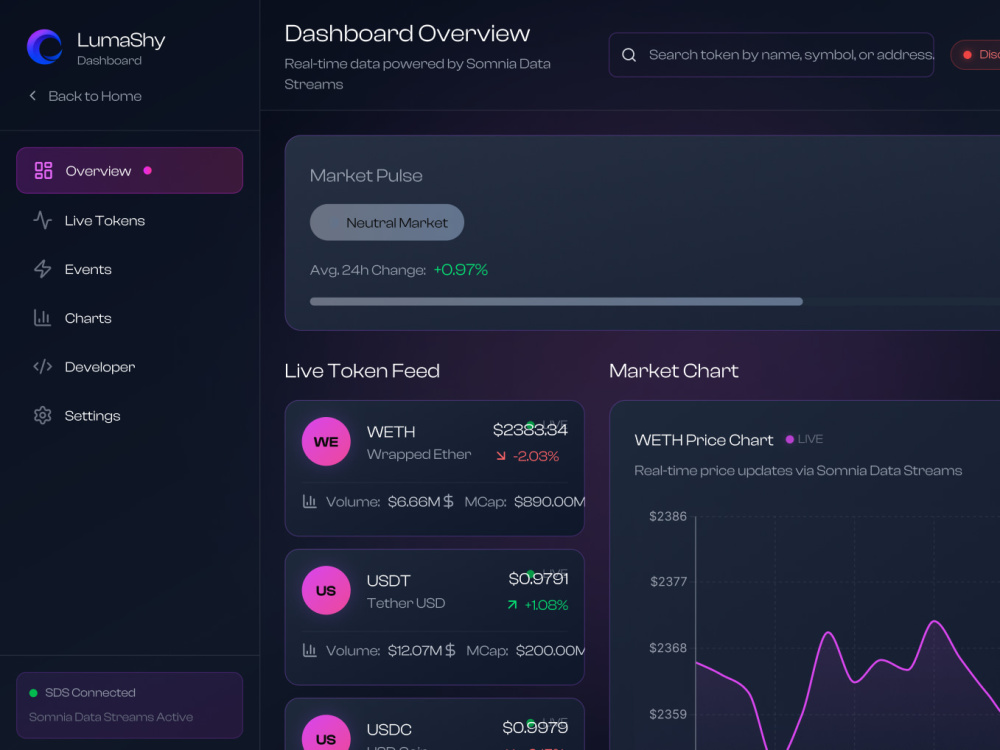Focus the token search field
This screenshot has height=750, width=1000.
click(772, 55)
